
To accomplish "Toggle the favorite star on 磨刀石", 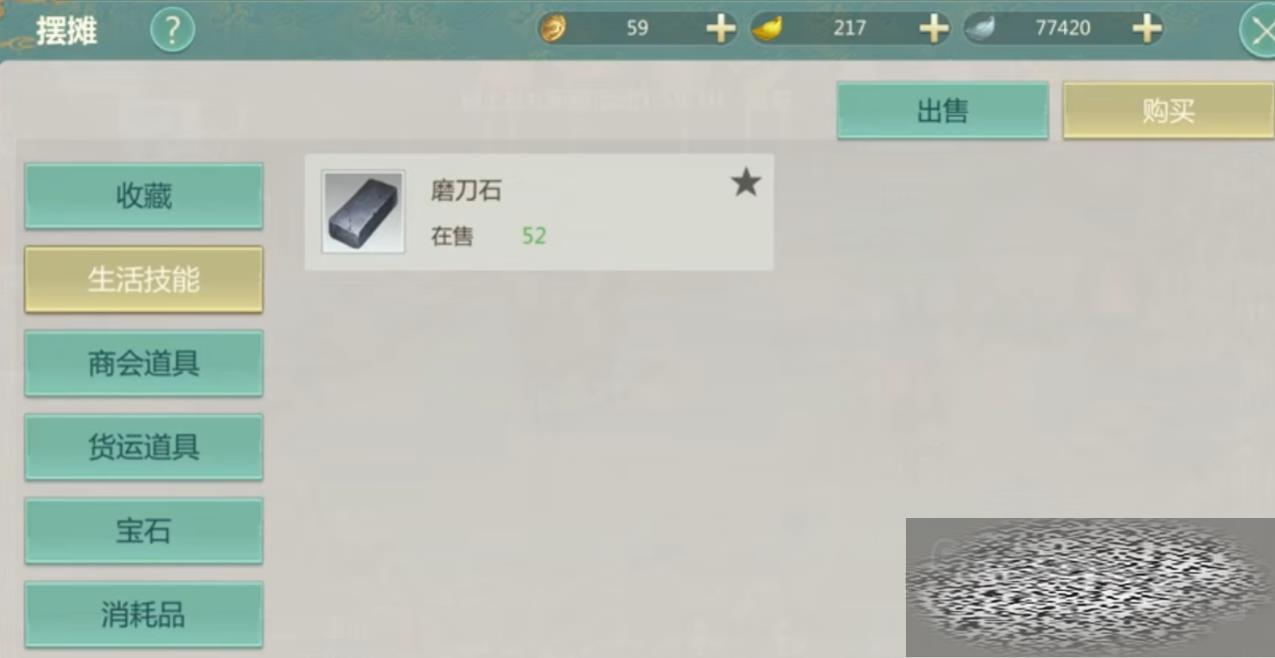I will (746, 183).
